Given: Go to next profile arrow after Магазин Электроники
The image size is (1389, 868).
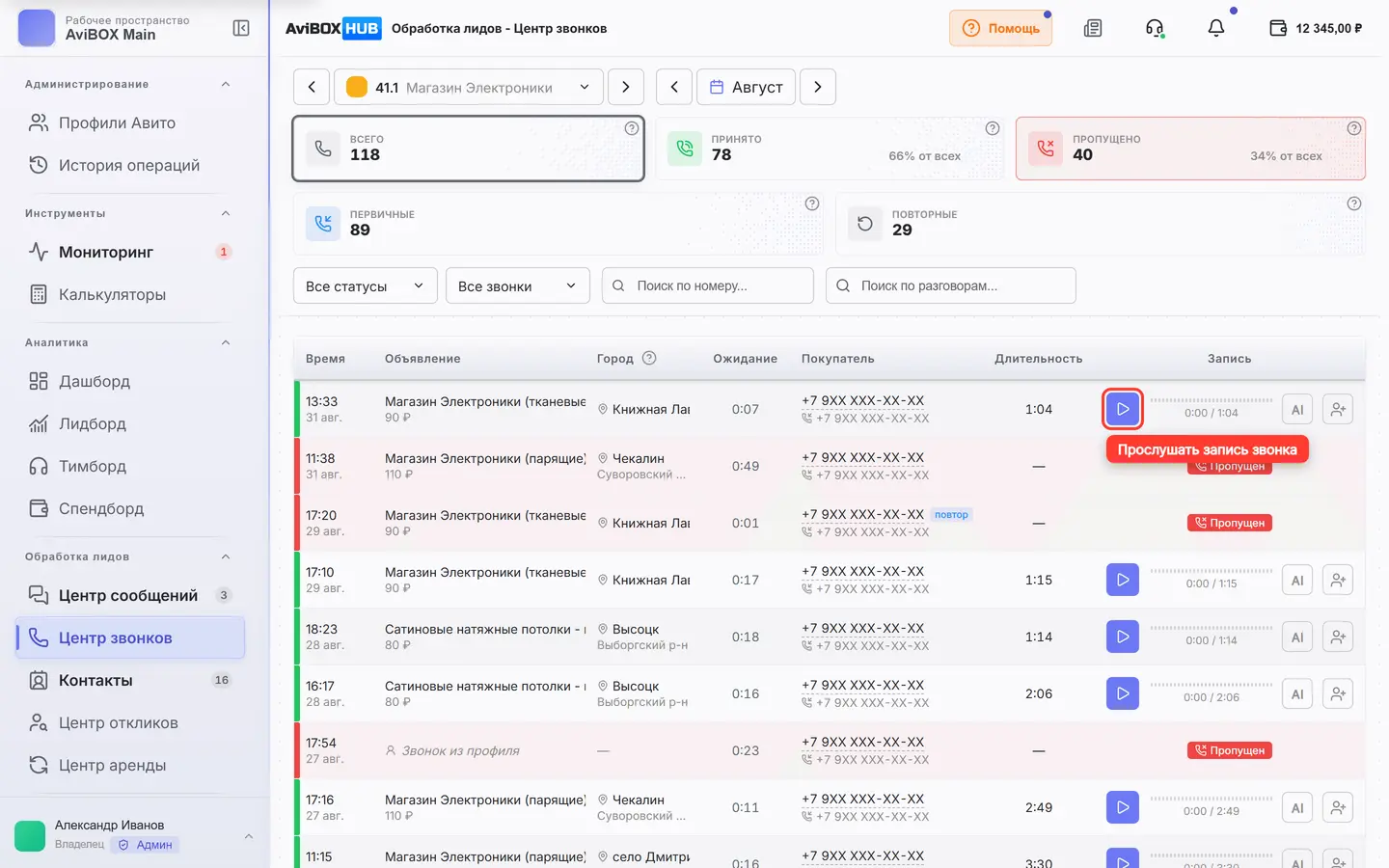Looking at the screenshot, I should pyautogui.click(x=626, y=87).
